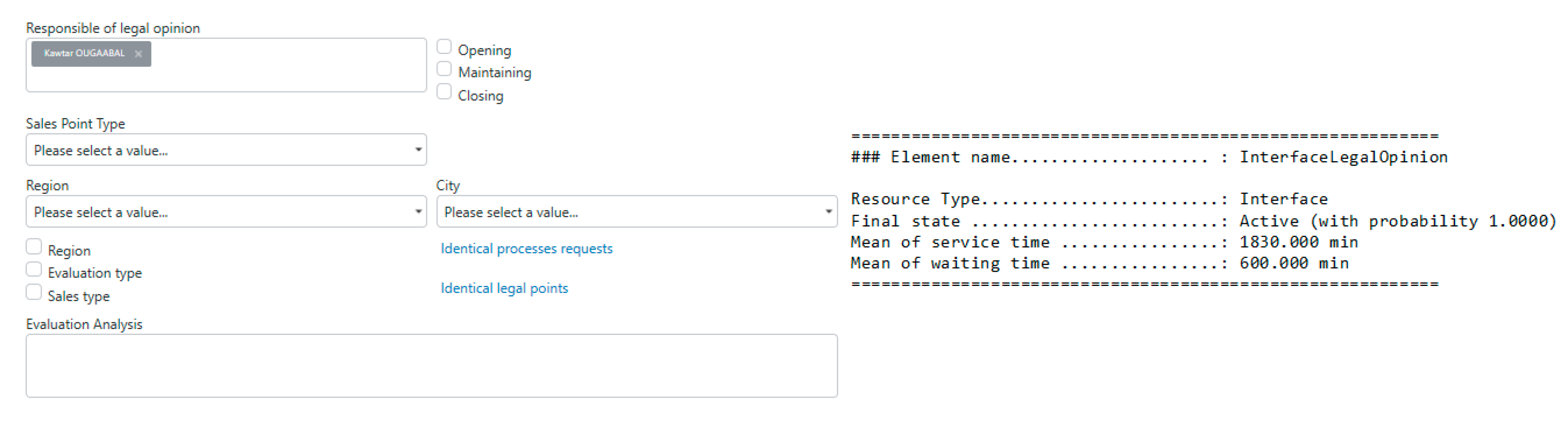This screenshot has height=422, width=1568.
Task: Enable the Opening checkbox
Action: click(x=444, y=47)
